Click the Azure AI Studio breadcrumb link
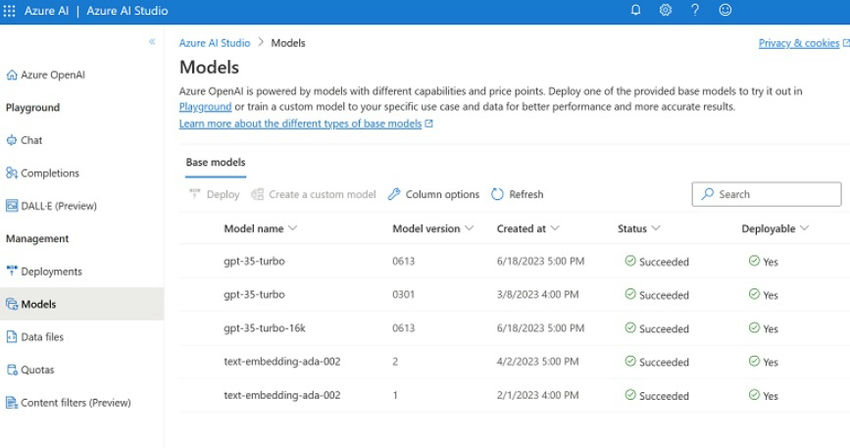 coord(215,43)
